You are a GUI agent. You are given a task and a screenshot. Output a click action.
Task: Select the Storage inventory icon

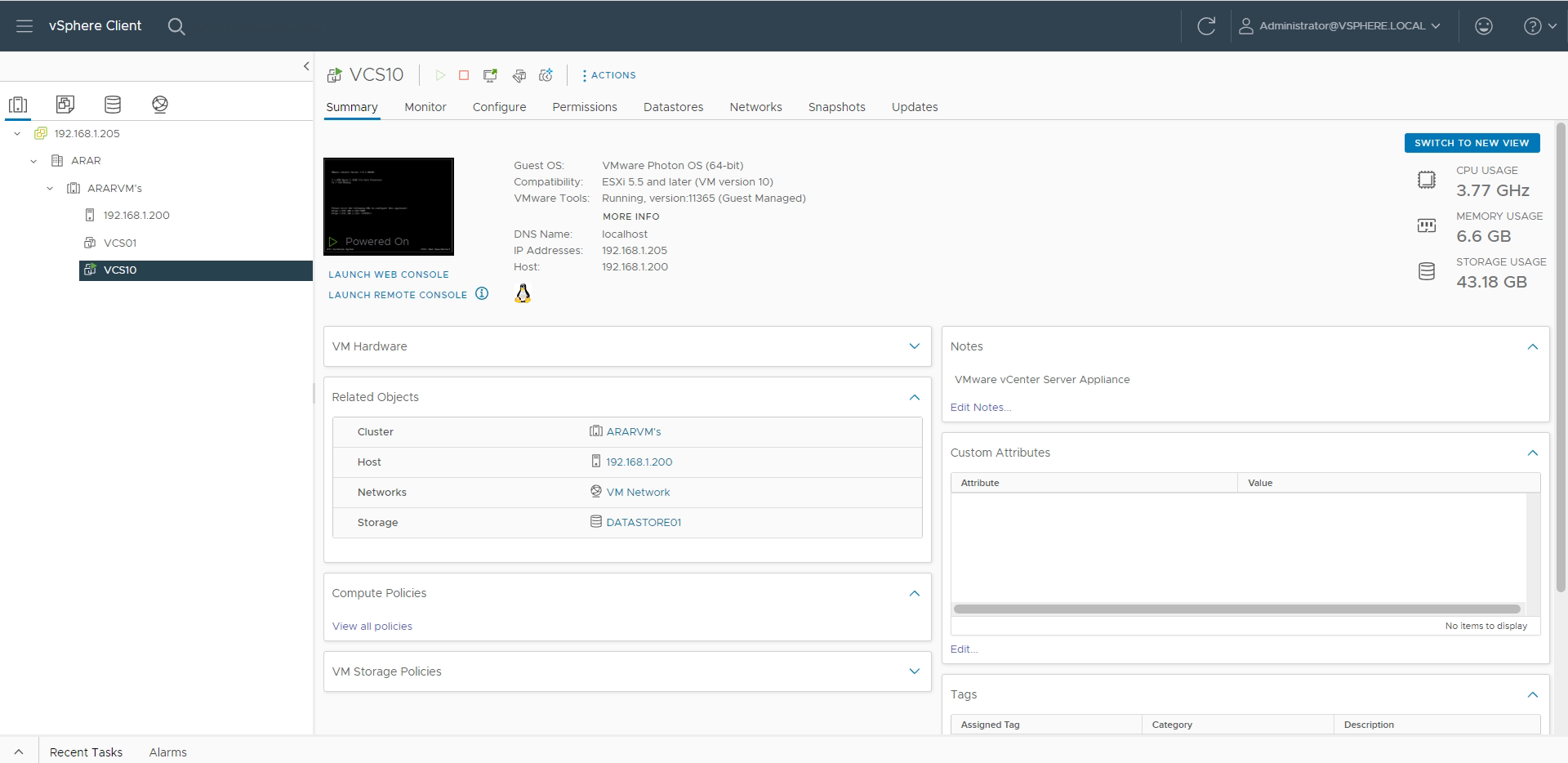pos(113,105)
